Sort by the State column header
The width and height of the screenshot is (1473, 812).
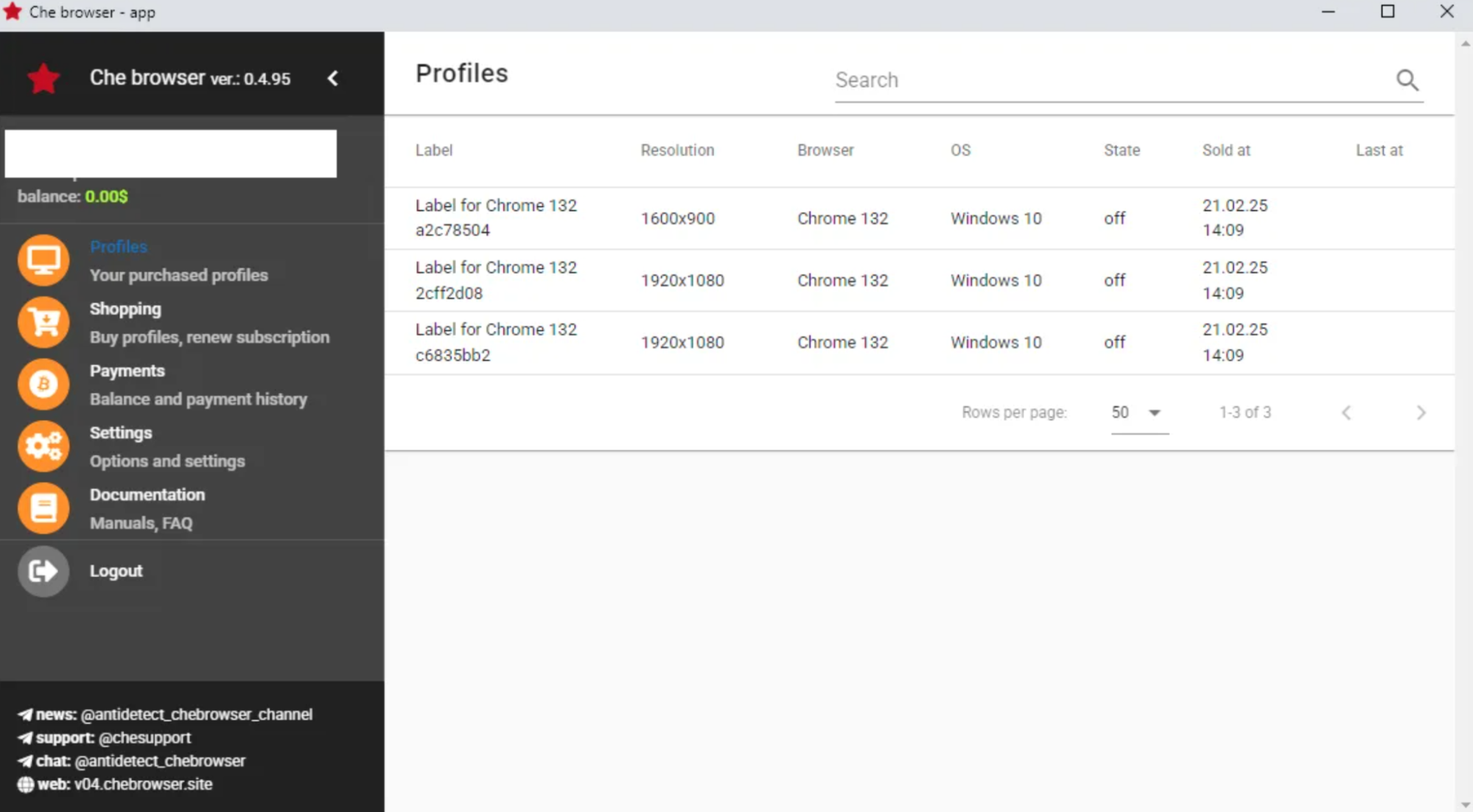pos(1122,150)
